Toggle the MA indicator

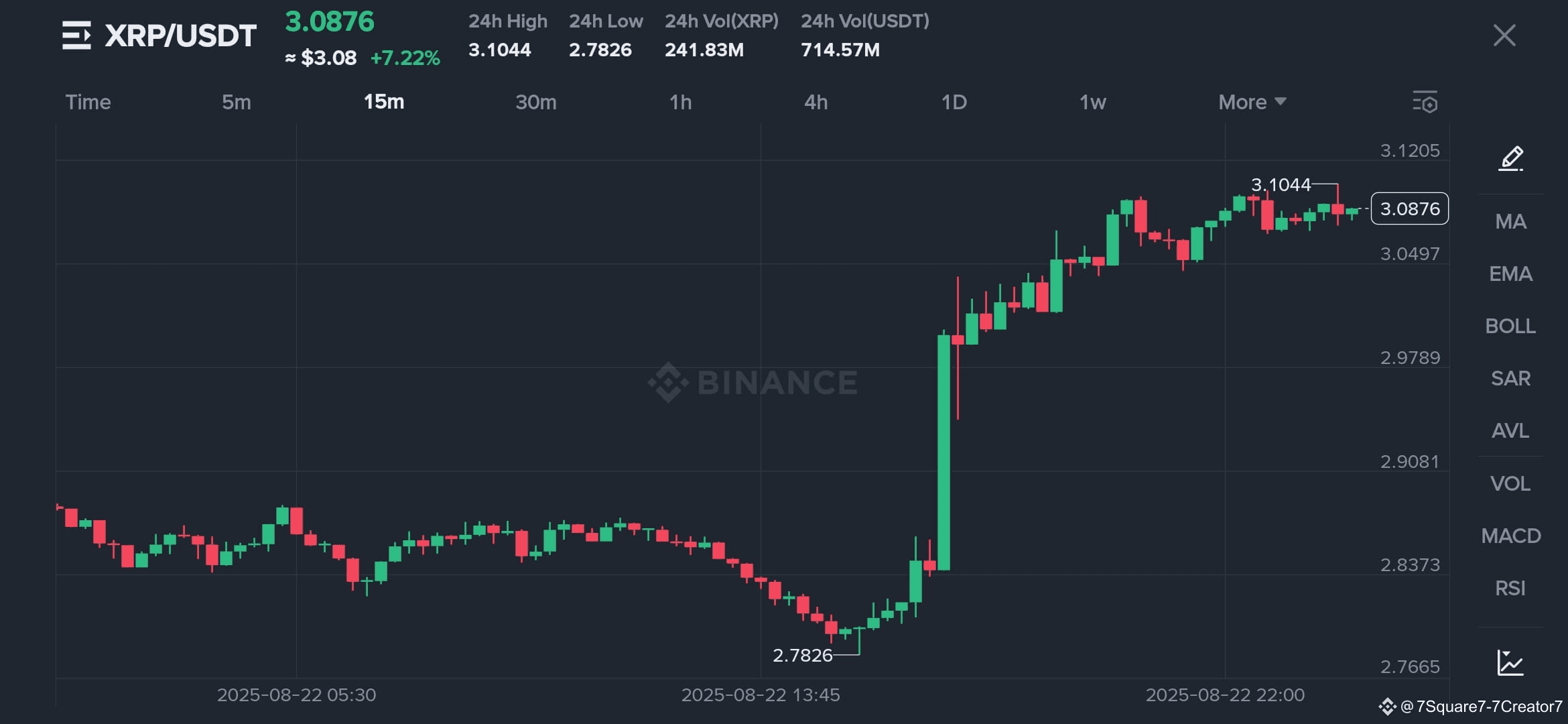[x=1510, y=221]
